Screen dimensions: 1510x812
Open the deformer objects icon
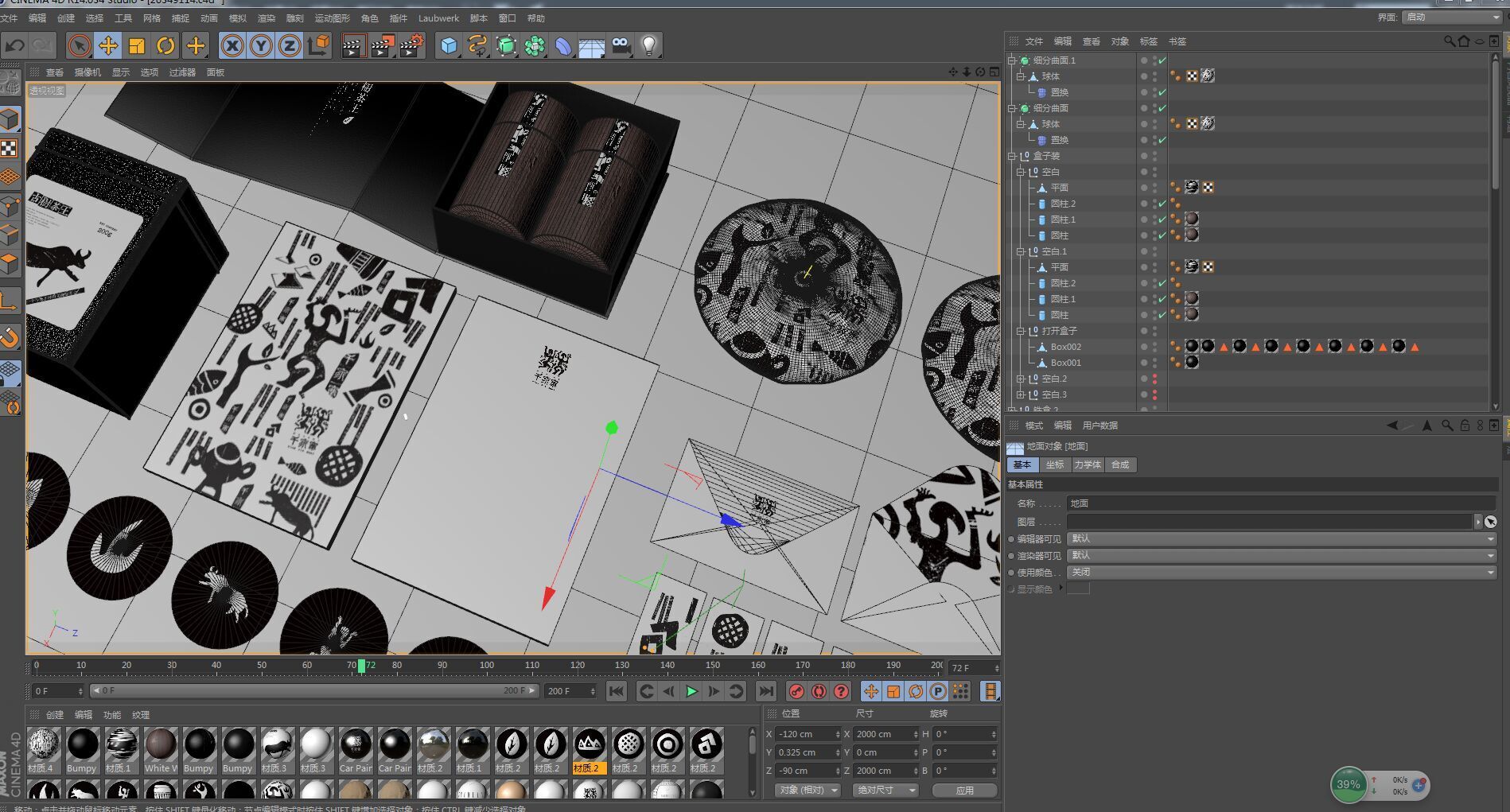click(563, 45)
